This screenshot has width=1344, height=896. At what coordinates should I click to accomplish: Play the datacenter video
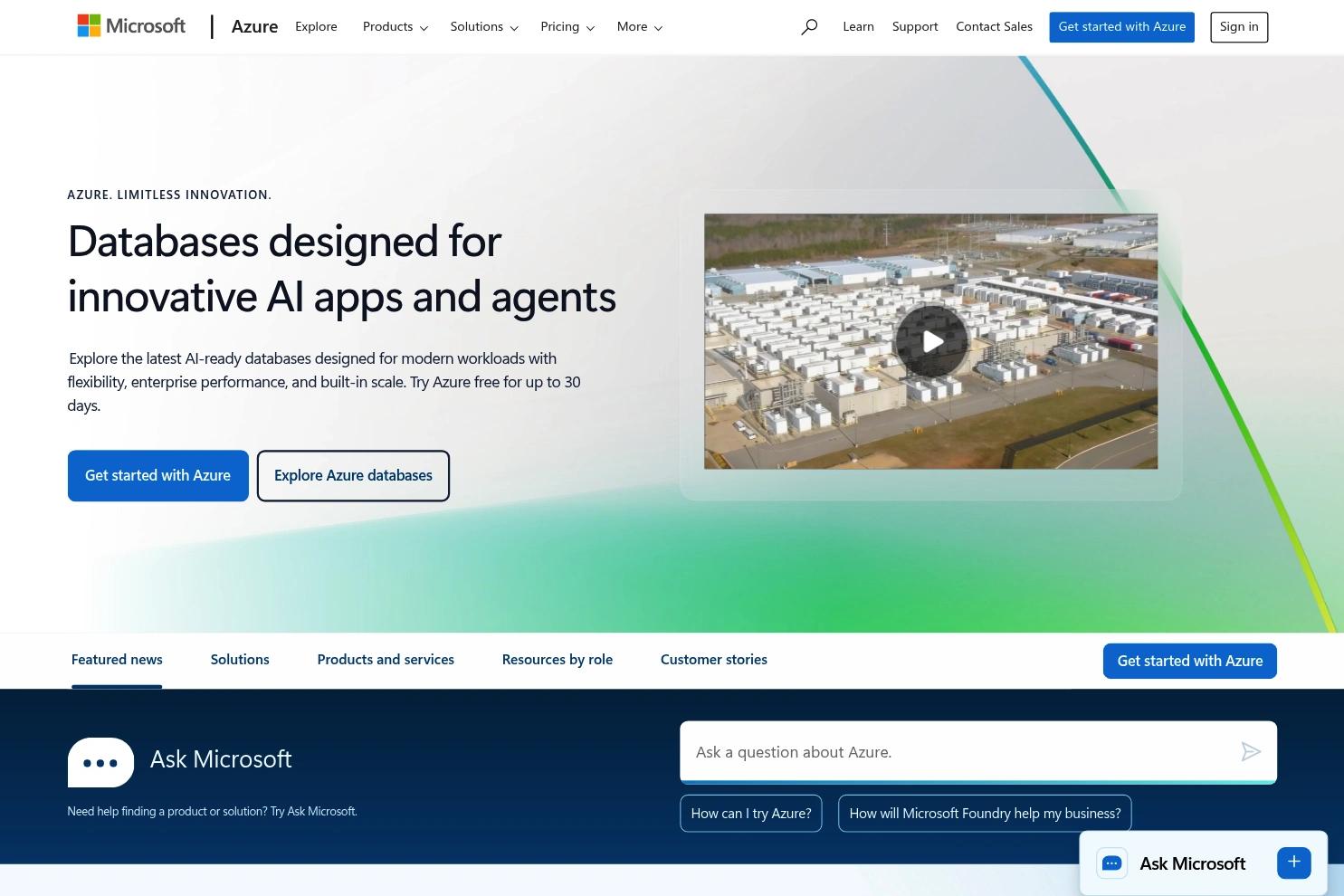[931, 341]
